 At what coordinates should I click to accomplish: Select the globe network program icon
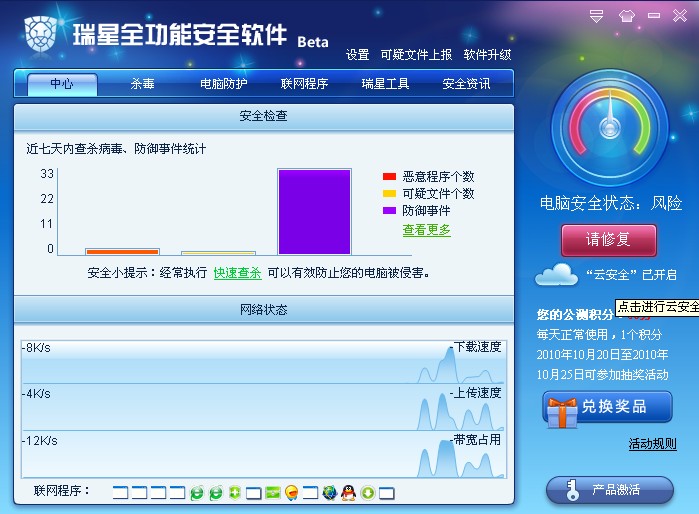click(x=329, y=493)
